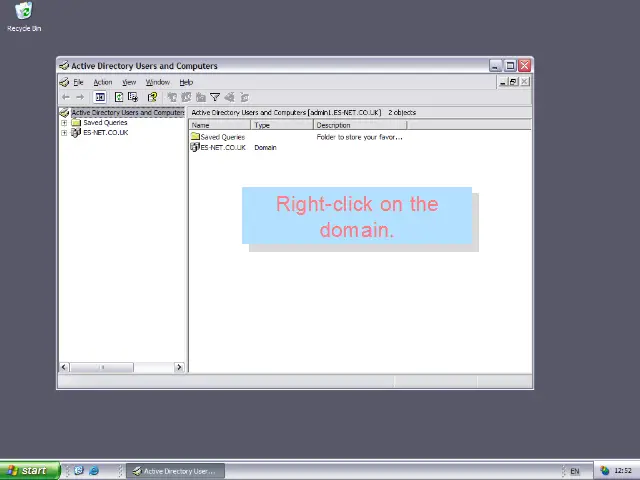Open the Windows Start menu
The image size is (640, 480).
(x=30, y=471)
